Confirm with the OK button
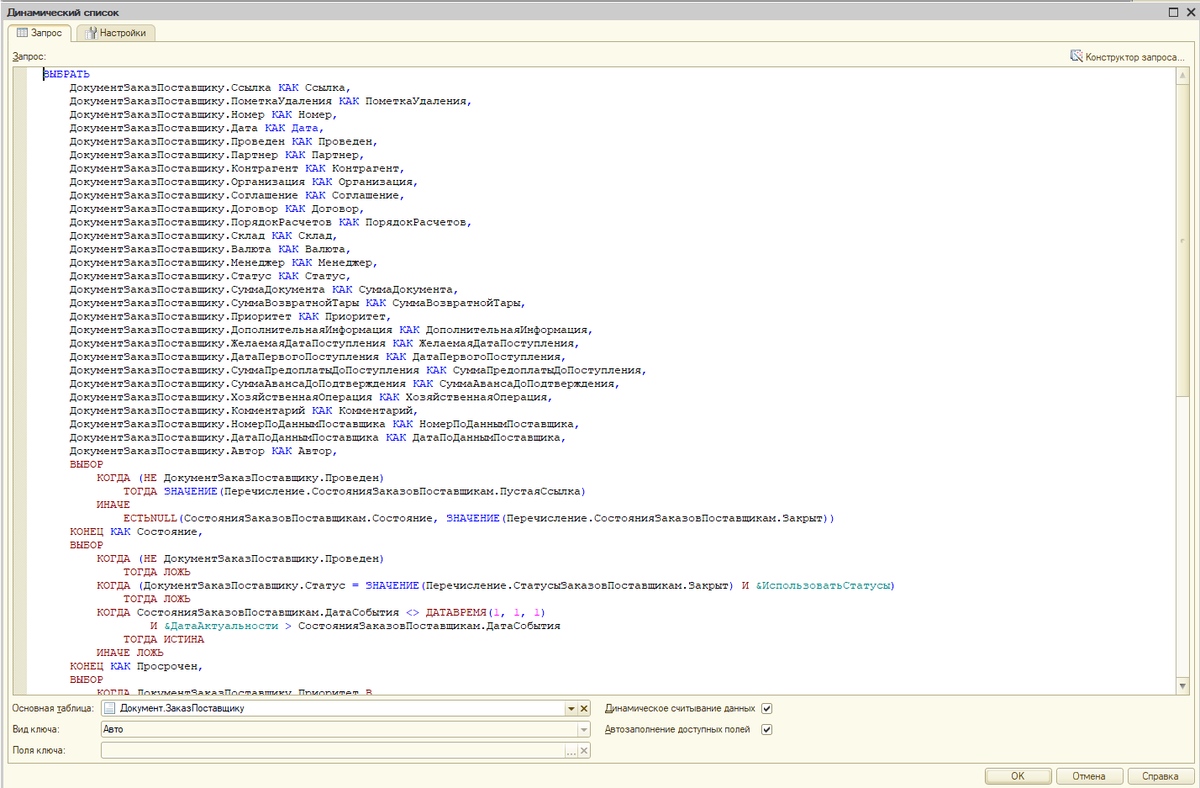This screenshot has width=1200, height=788. [x=1017, y=776]
